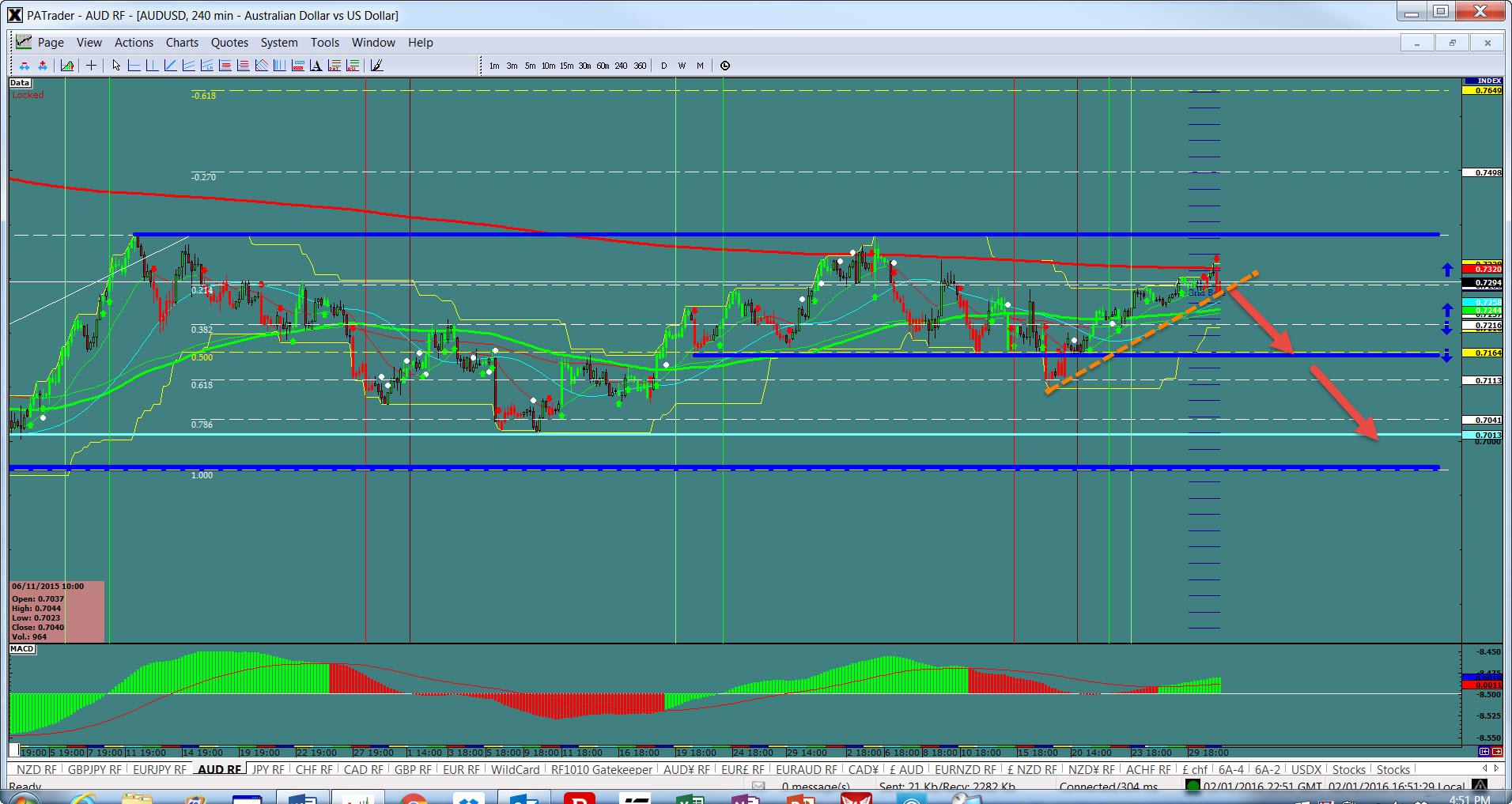Image resolution: width=1512 pixels, height=804 pixels.
Task: Activate the crosshair cursor tool
Action: [92, 66]
